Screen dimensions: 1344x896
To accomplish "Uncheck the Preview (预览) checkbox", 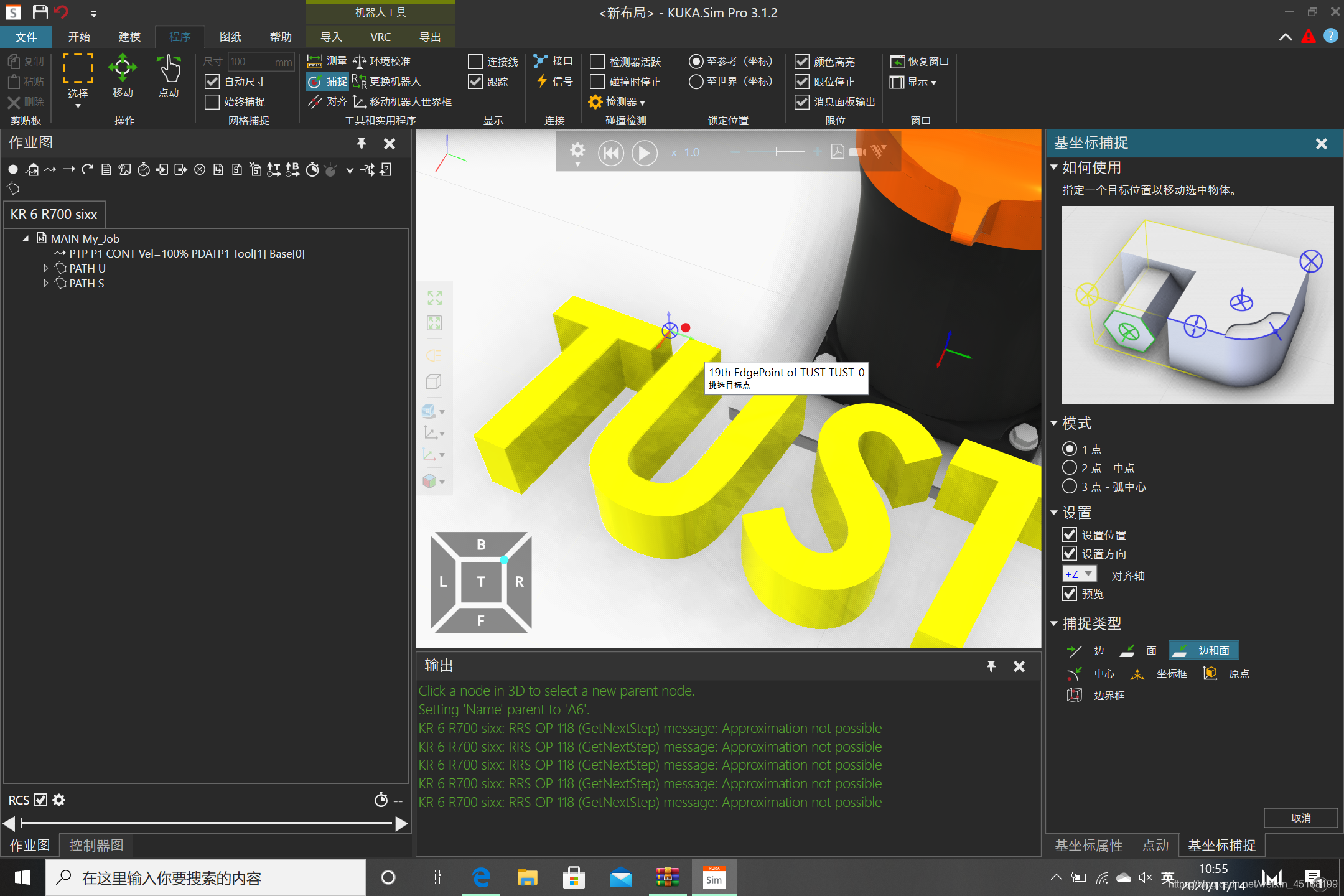I will click(1070, 594).
